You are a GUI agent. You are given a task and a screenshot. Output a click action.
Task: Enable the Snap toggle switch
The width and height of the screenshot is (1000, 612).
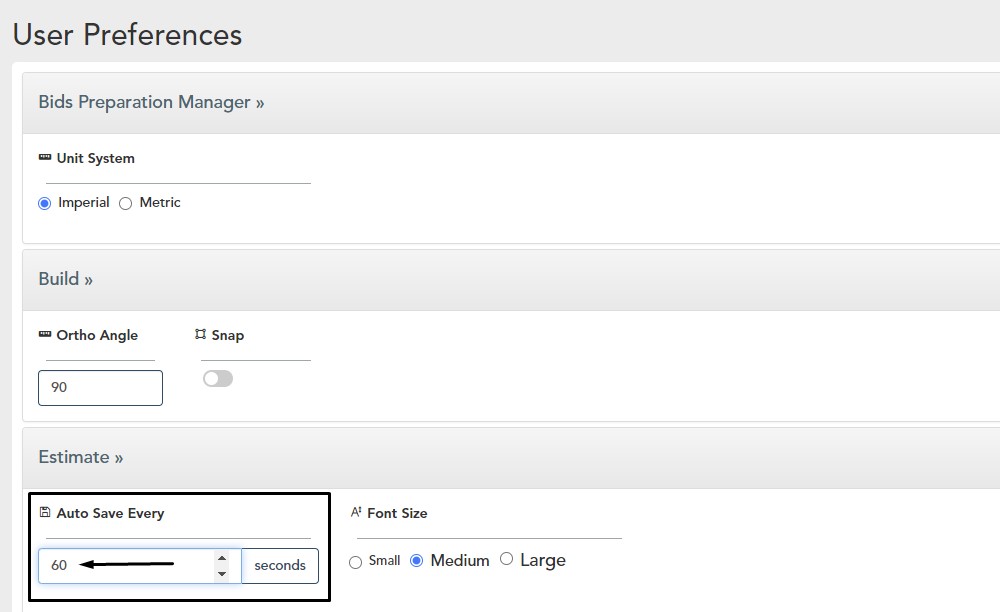pos(217,379)
